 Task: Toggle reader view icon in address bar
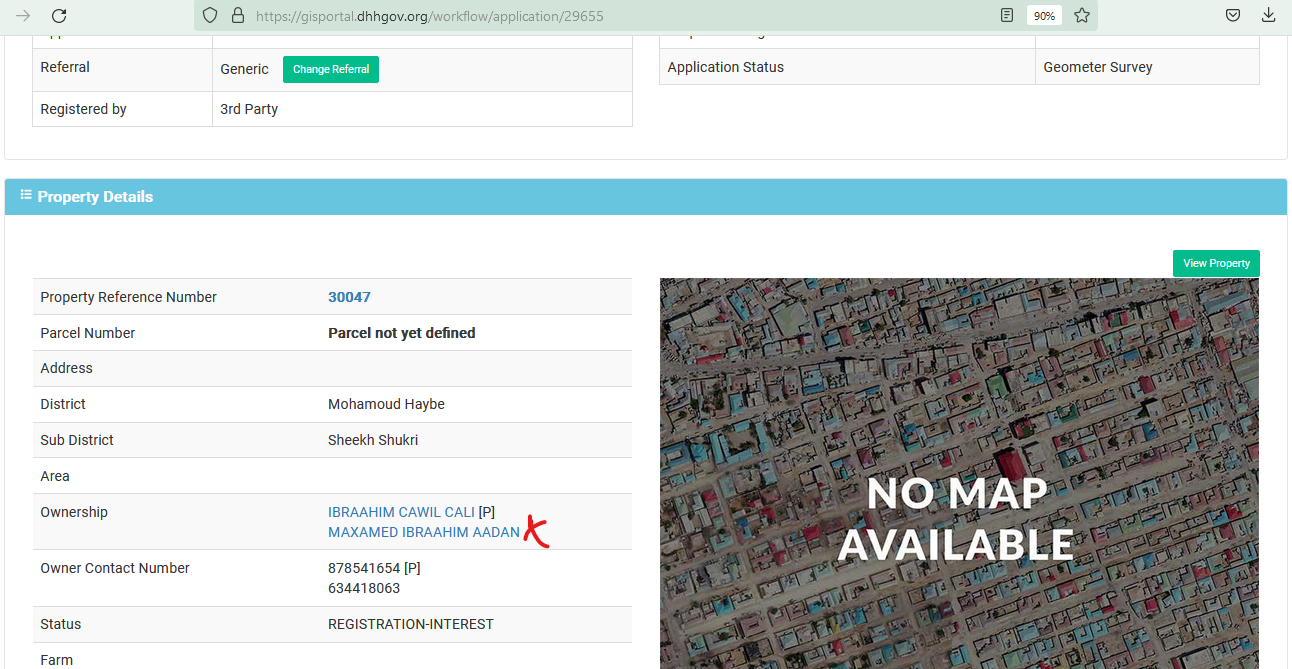point(1007,16)
